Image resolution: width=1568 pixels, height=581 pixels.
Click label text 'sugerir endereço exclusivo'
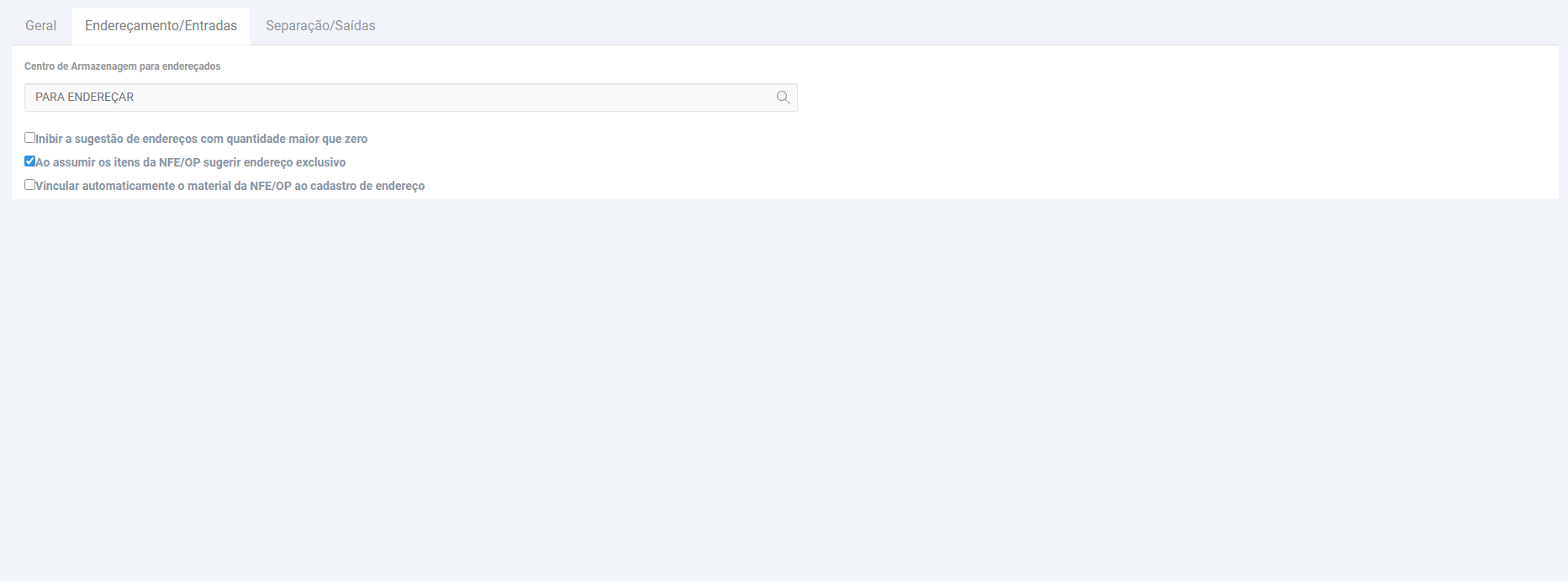pos(274,162)
